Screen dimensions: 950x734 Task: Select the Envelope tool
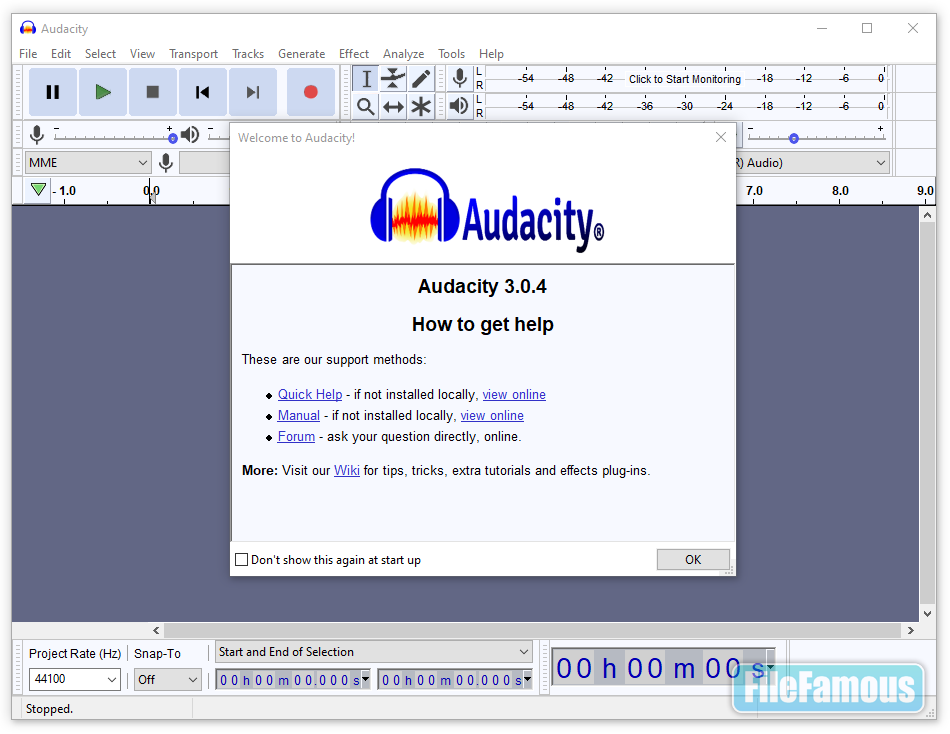393,79
